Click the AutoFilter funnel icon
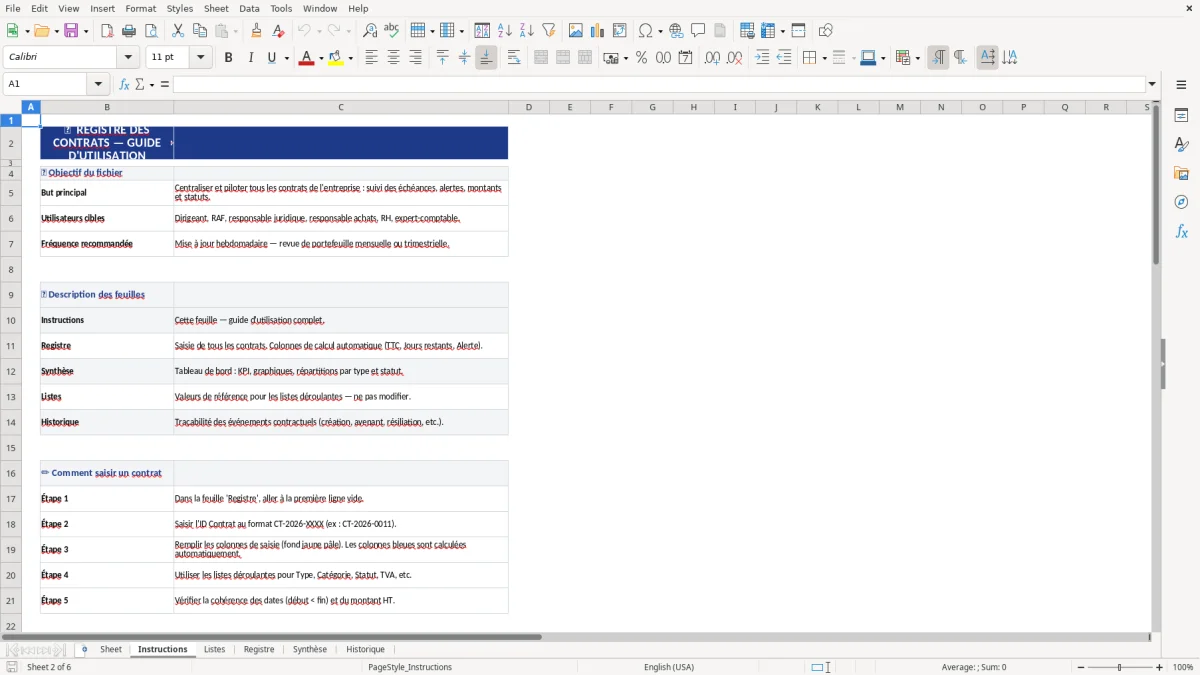The height and width of the screenshot is (675, 1200). pyautogui.click(x=548, y=31)
